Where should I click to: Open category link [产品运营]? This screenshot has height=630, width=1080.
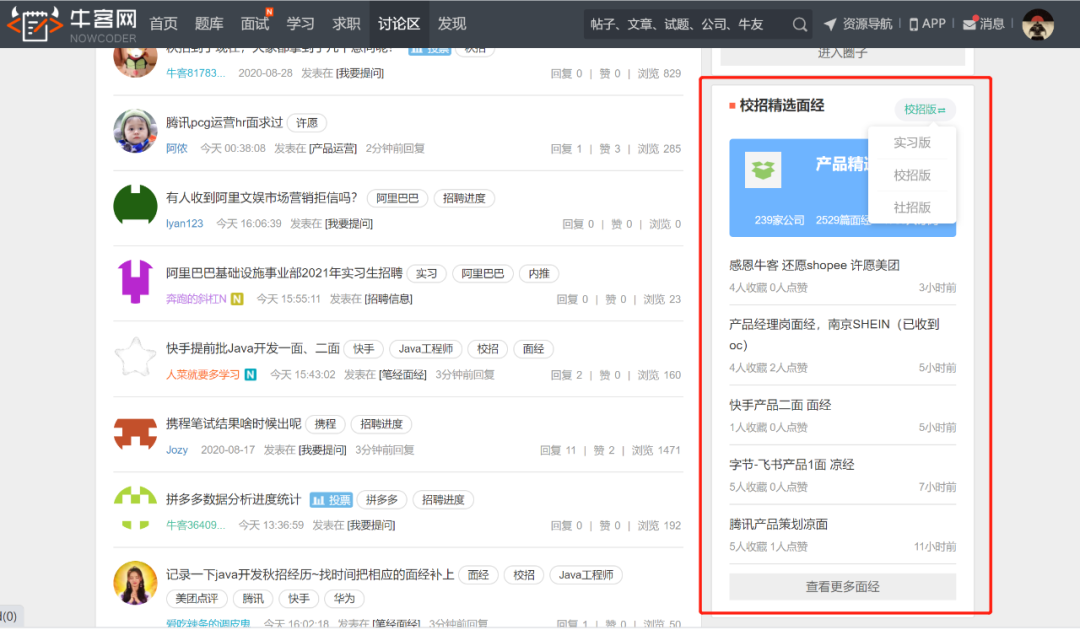coord(333,149)
